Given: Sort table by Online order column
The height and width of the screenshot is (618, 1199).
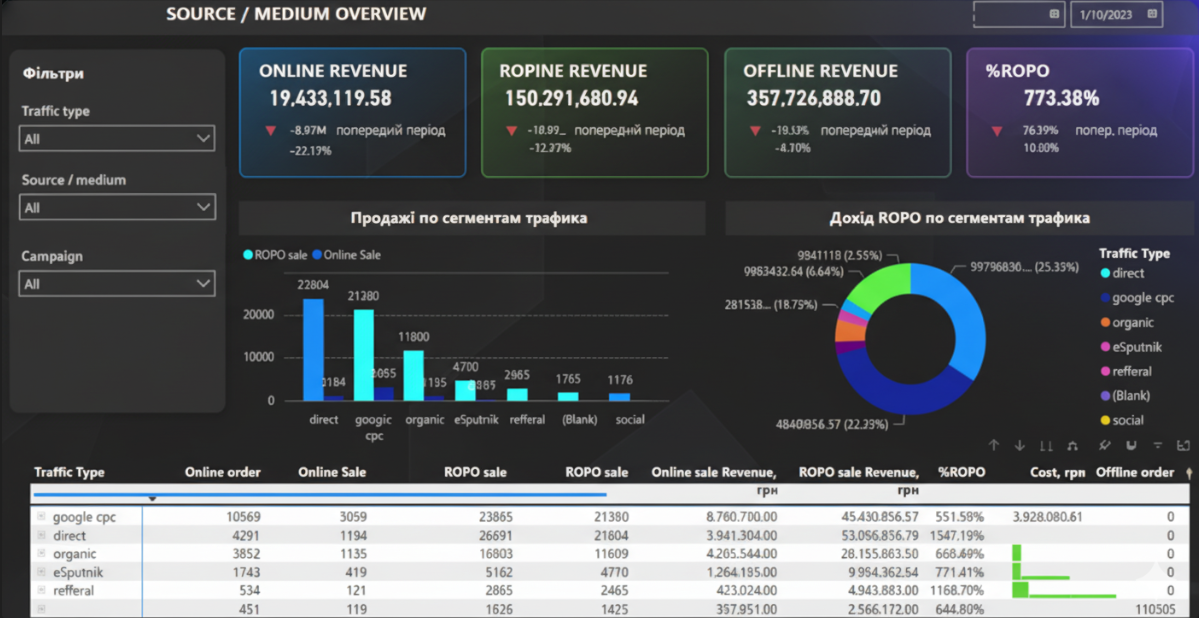Looking at the screenshot, I should tap(223, 473).
